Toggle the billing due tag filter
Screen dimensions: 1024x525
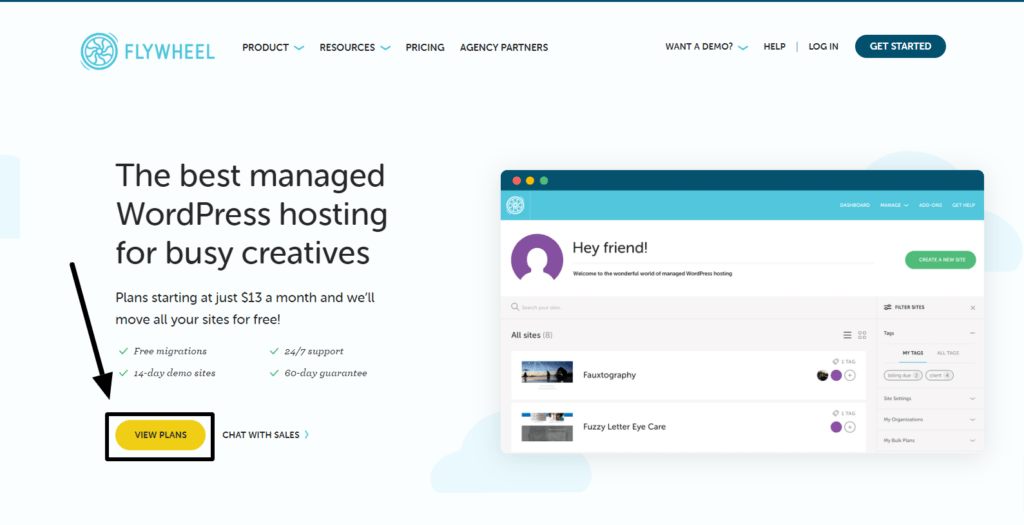(903, 375)
